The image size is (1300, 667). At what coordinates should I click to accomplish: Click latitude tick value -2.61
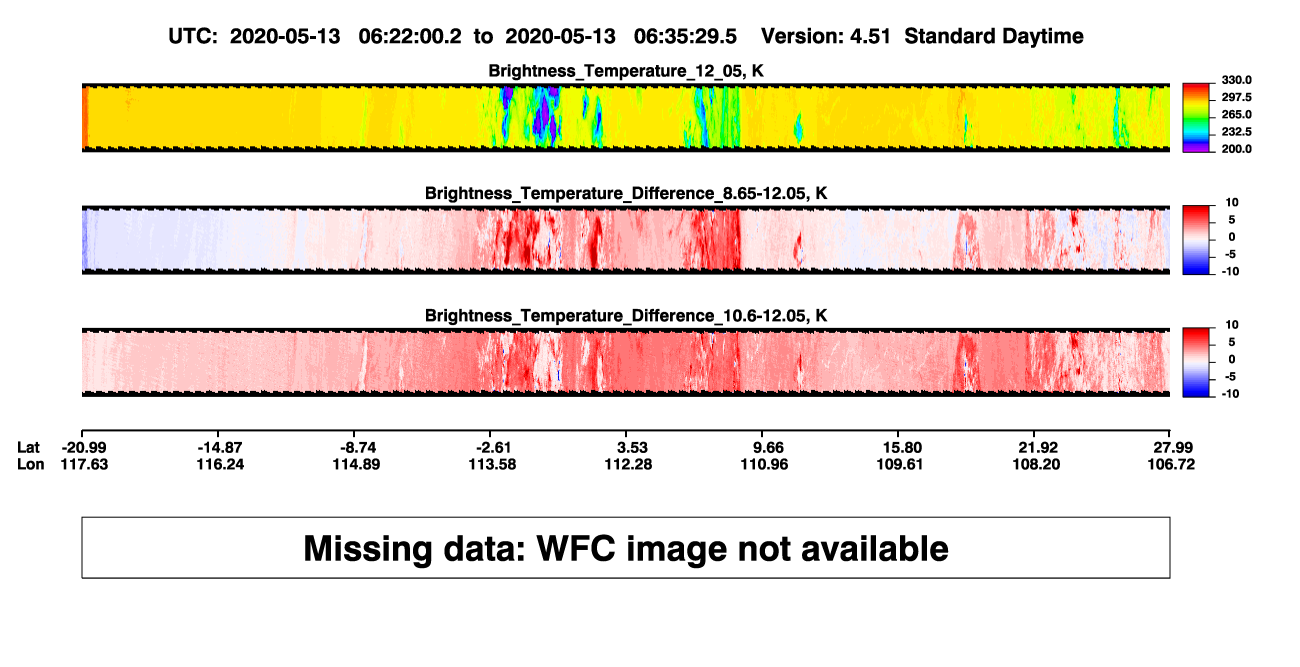(x=492, y=447)
